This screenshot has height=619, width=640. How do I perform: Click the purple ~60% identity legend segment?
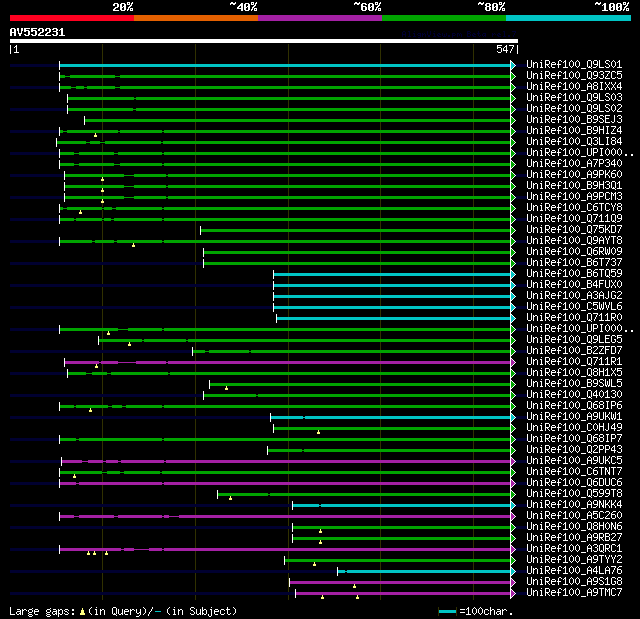pos(320,18)
